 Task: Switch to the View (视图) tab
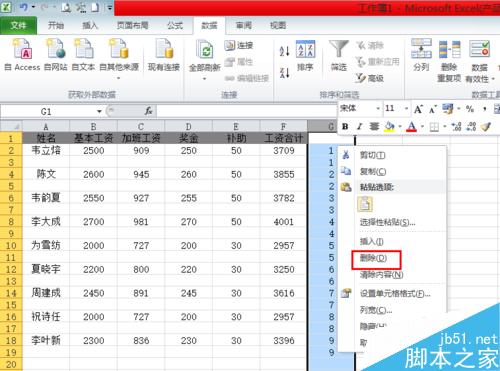278,25
